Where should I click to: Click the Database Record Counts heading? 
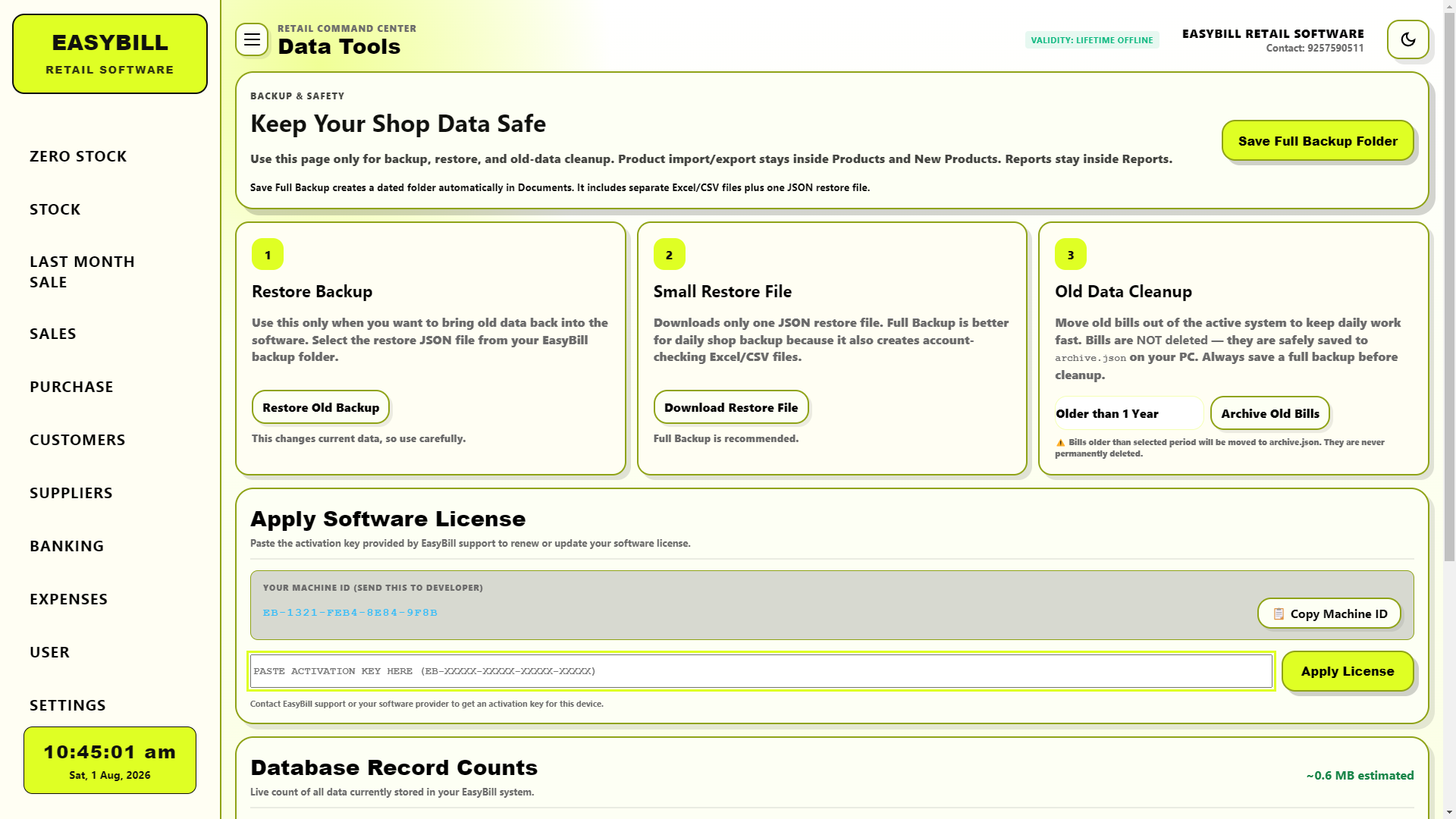[394, 767]
